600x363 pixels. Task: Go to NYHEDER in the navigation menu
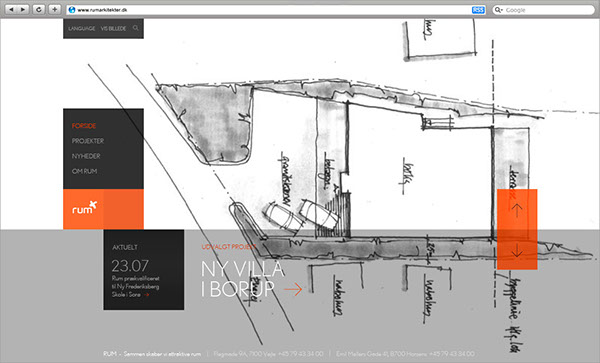(x=86, y=156)
